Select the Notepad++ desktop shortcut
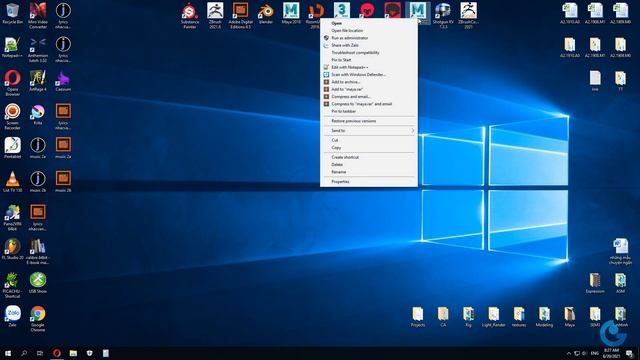Image resolution: width=640 pixels, height=360 pixels. (12, 47)
